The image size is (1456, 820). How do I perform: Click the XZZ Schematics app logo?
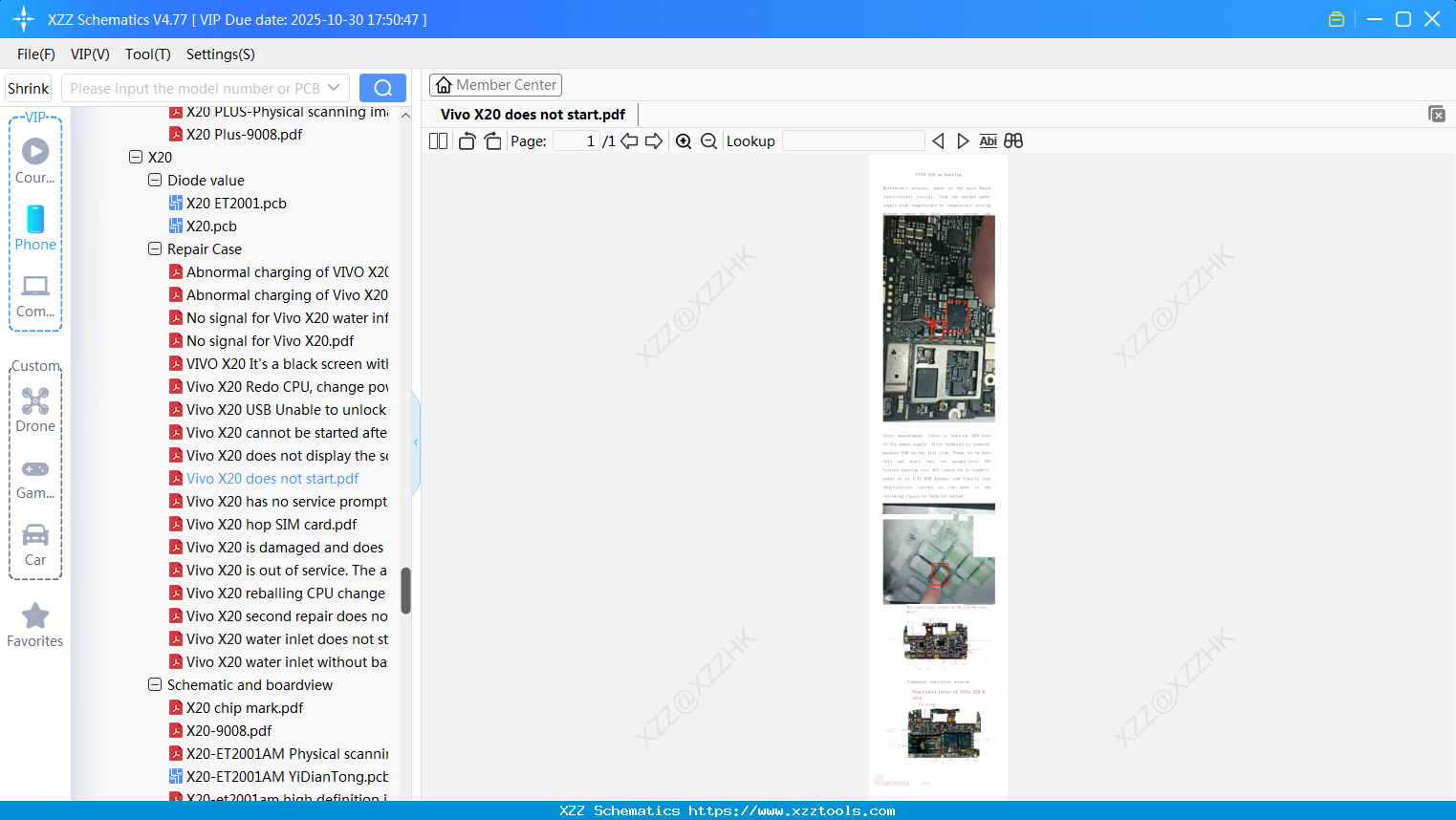(x=24, y=19)
